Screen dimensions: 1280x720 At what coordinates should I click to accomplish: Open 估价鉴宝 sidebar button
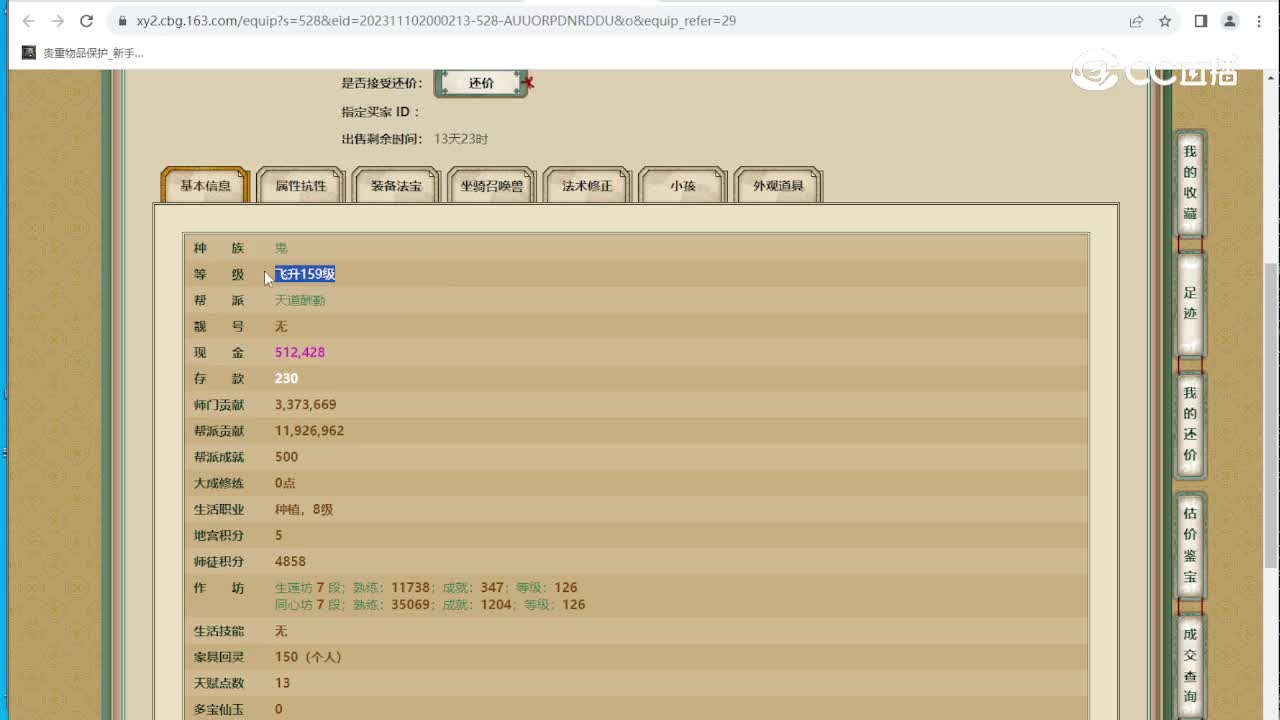click(1190, 545)
